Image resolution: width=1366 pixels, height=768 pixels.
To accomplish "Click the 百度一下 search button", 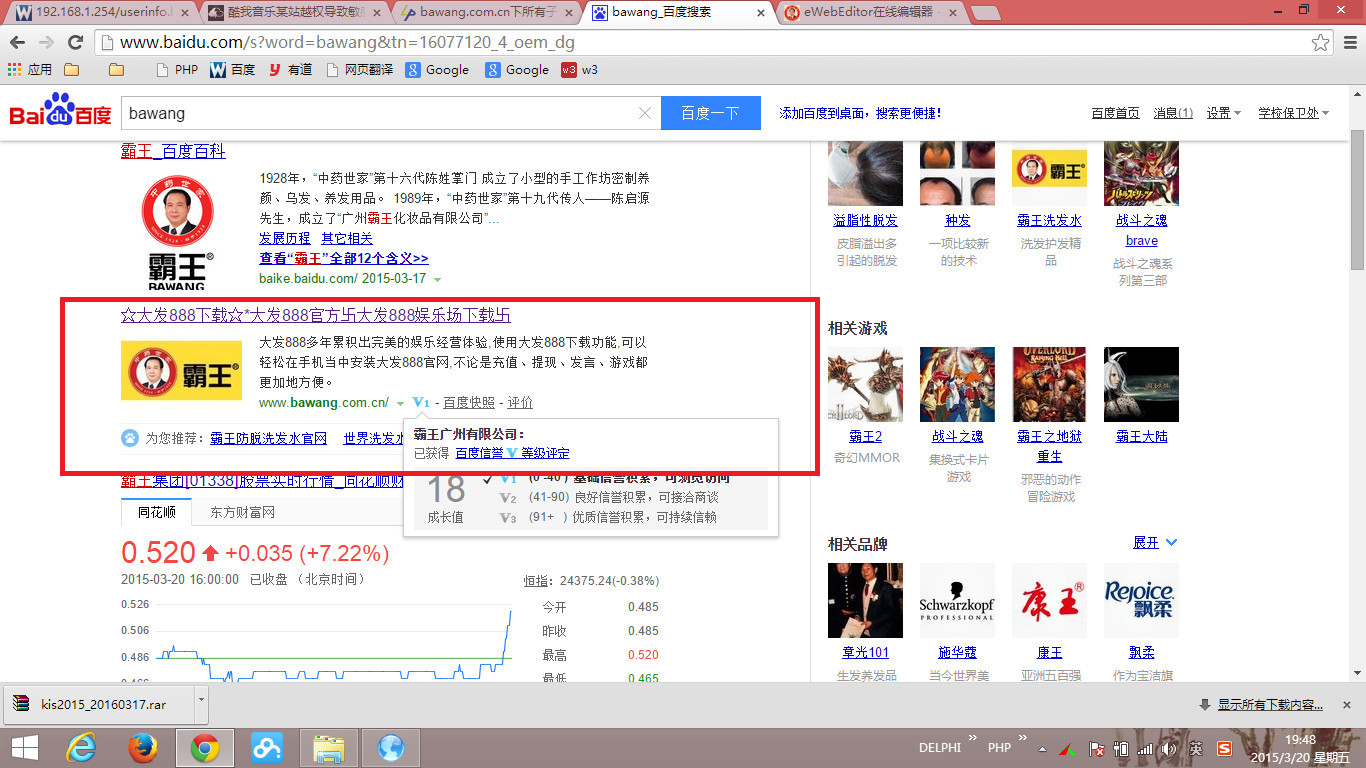I will pyautogui.click(x=710, y=113).
